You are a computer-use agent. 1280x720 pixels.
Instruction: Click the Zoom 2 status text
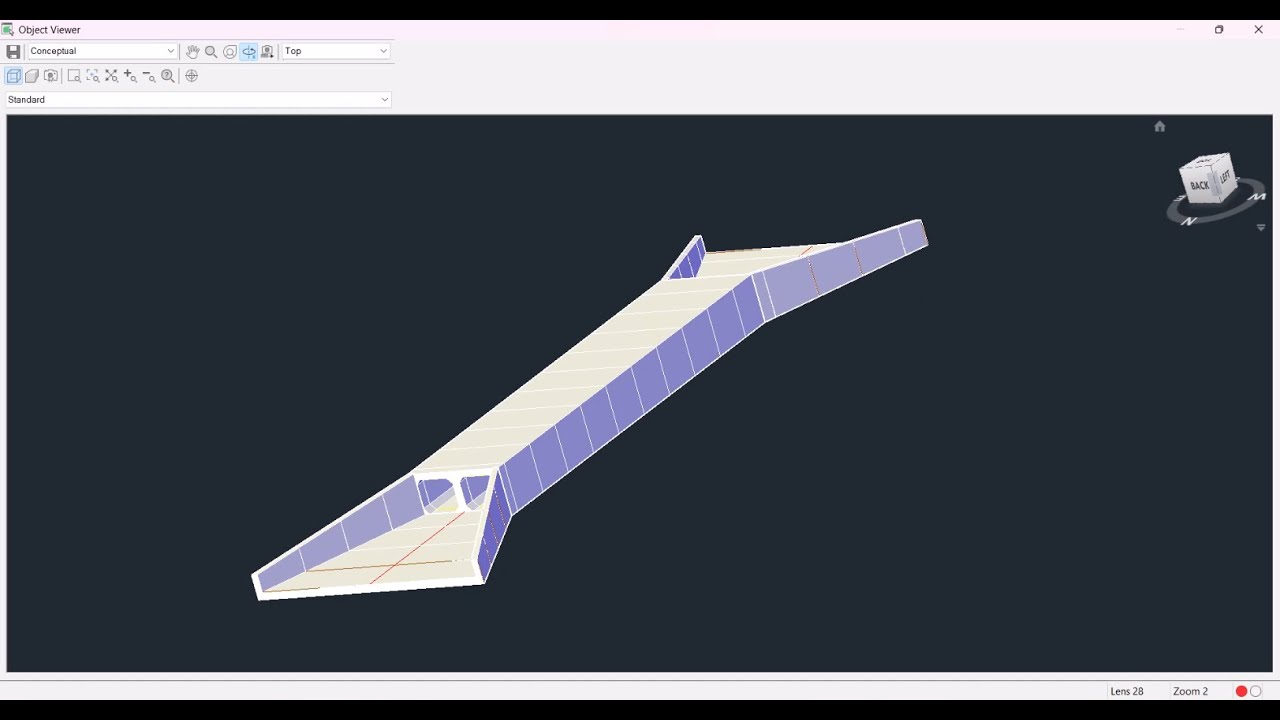point(1190,691)
